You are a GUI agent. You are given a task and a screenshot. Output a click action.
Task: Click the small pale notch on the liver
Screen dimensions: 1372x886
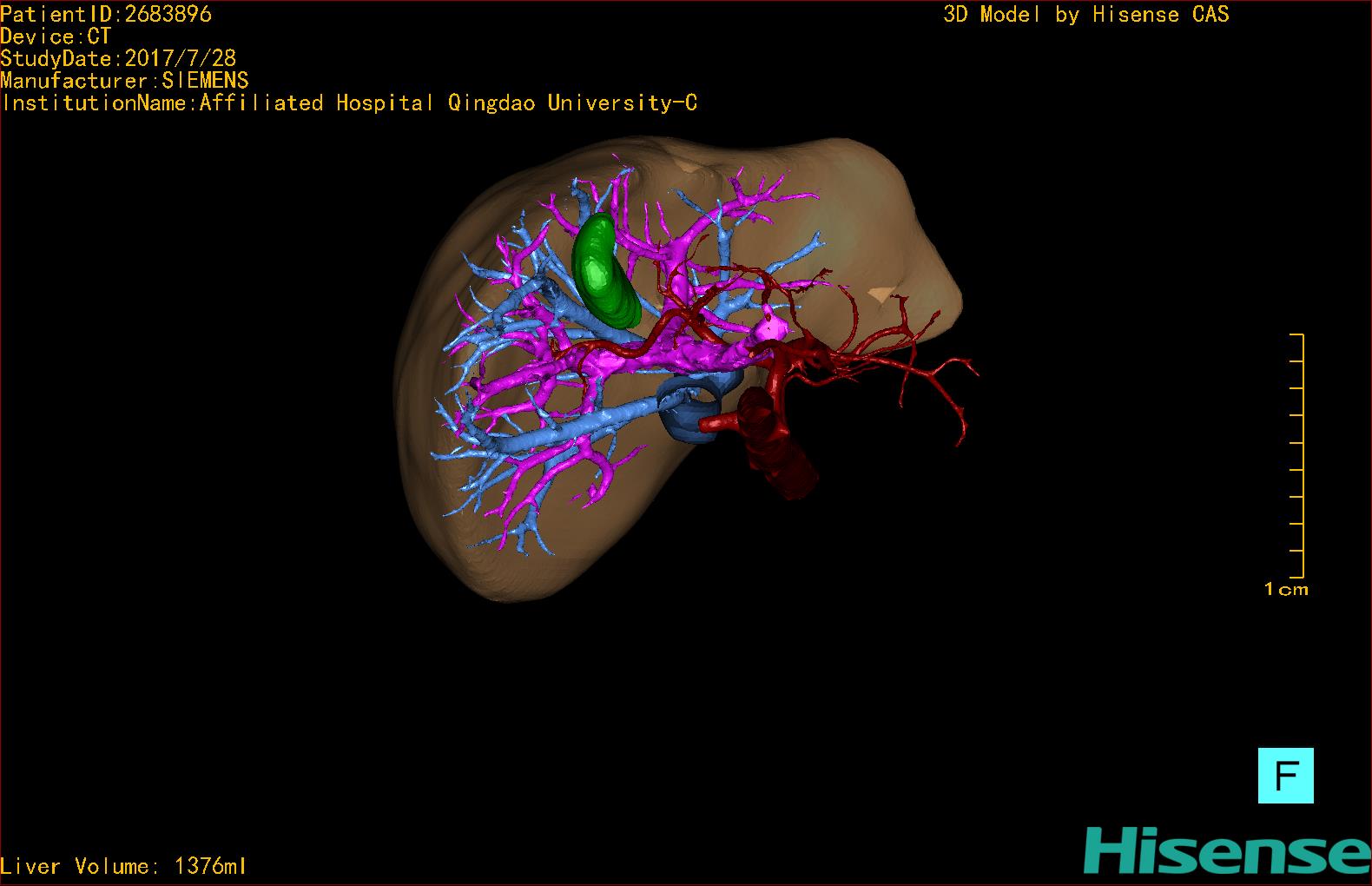881,295
